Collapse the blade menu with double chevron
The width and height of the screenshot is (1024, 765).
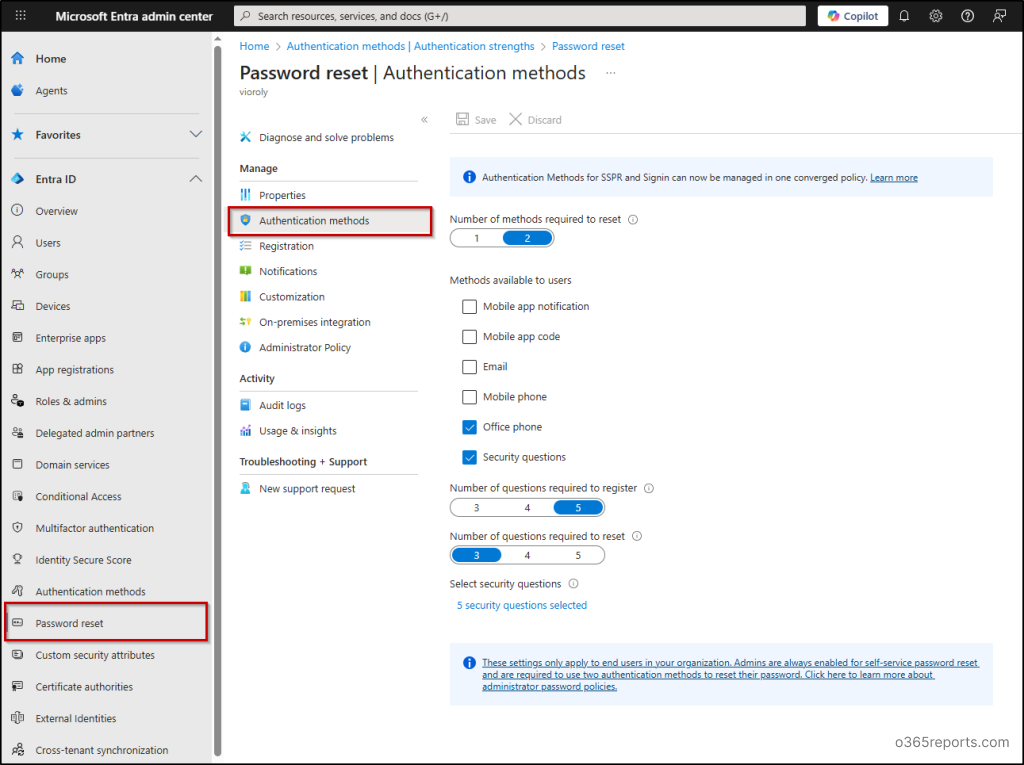(424, 120)
